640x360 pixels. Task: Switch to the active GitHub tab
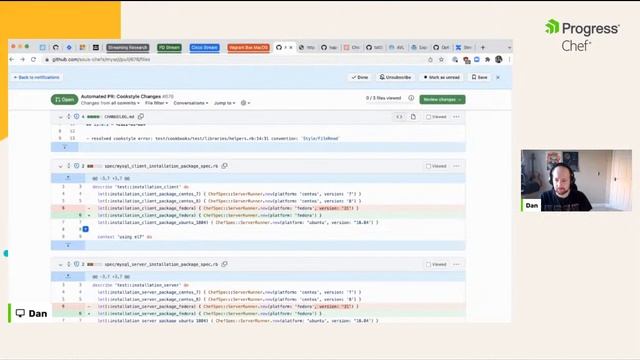284,47
